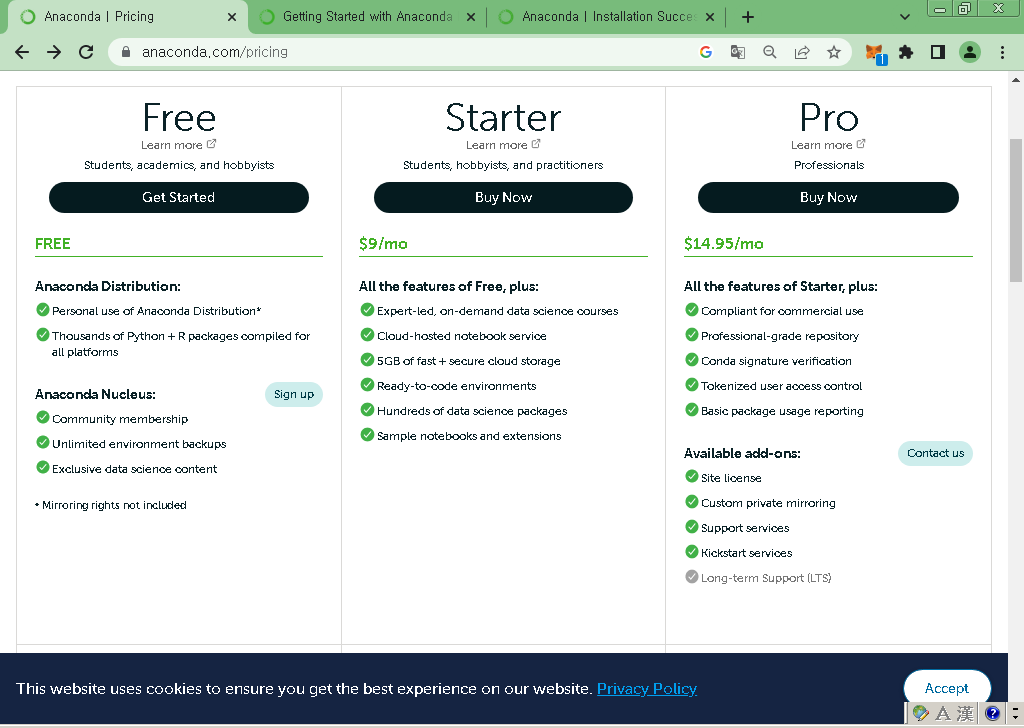Image resolution: width=1024 pixels, height=728 pixels.
Task: Bookmark this page with the star
Action: (834, 52)
